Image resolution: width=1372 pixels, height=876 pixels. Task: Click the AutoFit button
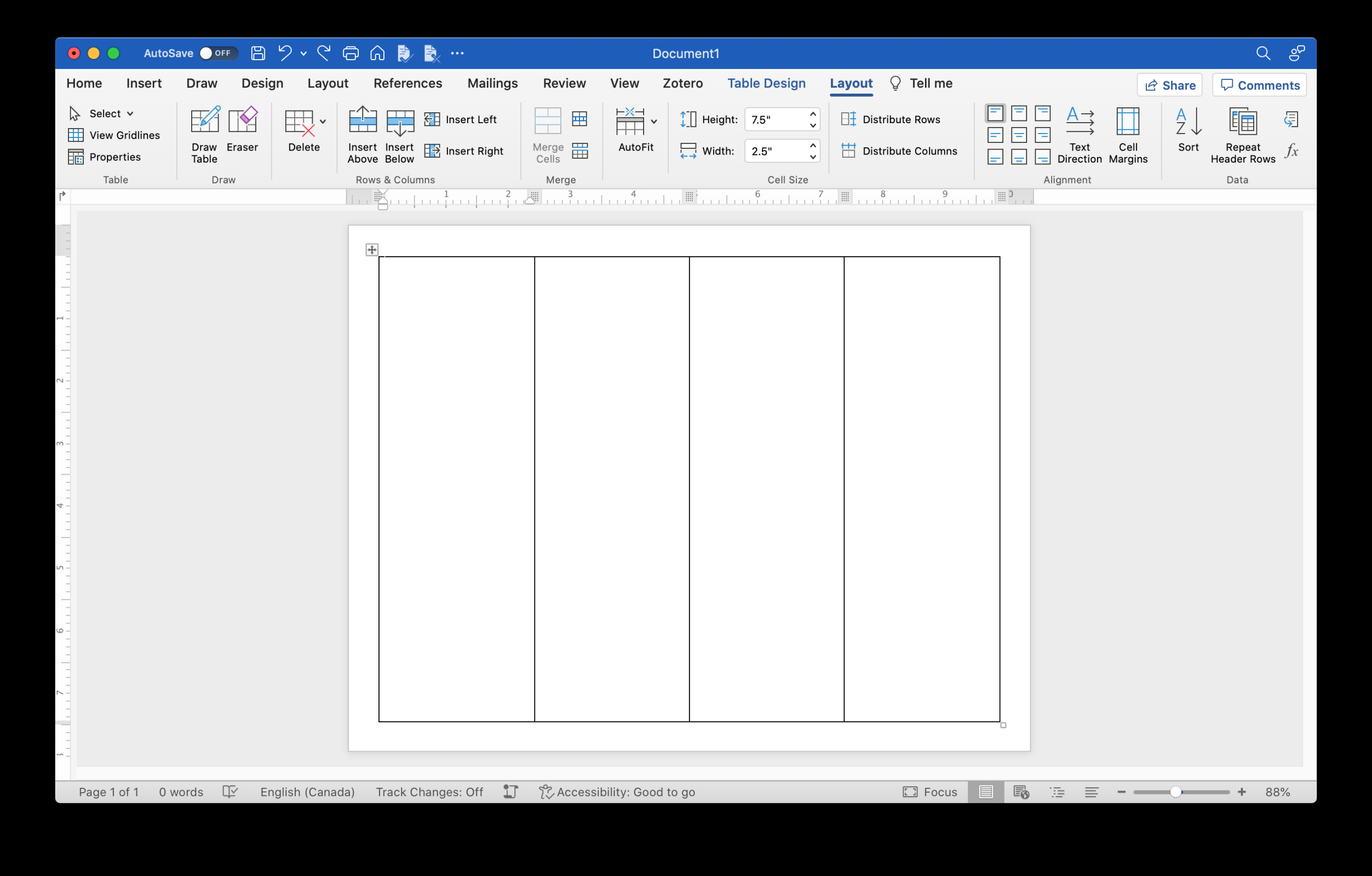(x=634, y=135)
